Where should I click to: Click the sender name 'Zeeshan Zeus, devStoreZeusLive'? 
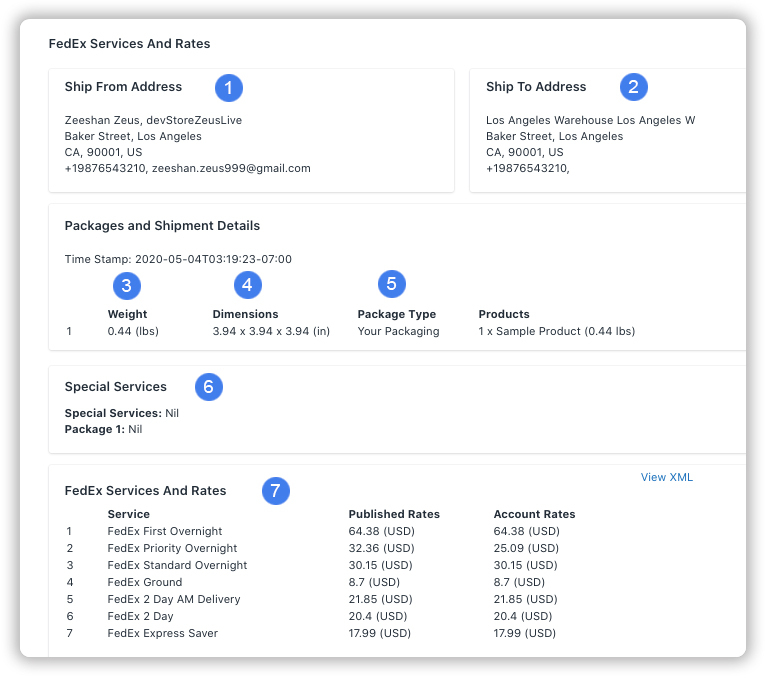tap(153, 120)
